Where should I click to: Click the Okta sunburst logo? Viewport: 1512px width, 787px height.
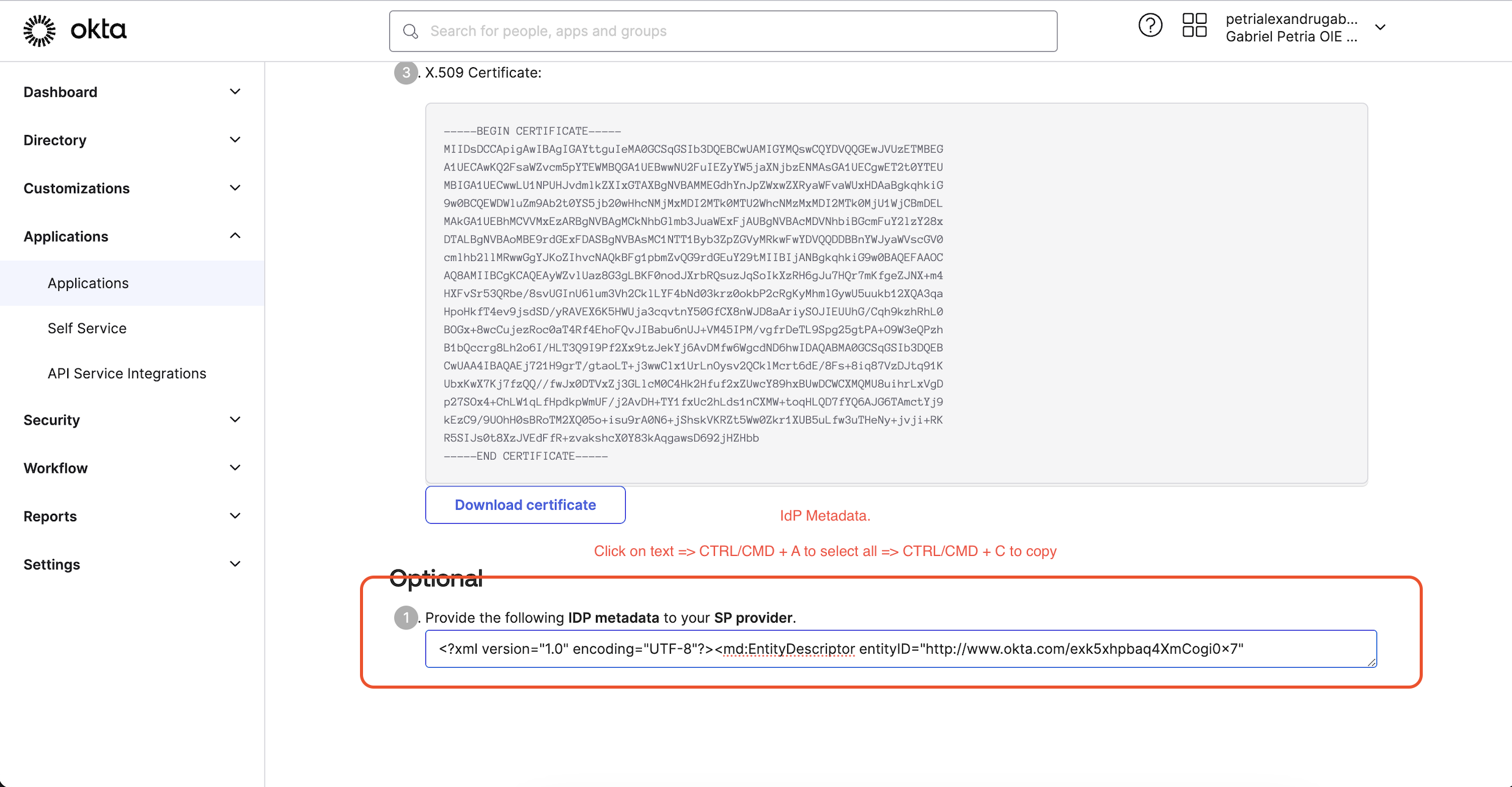coord(40,31)
